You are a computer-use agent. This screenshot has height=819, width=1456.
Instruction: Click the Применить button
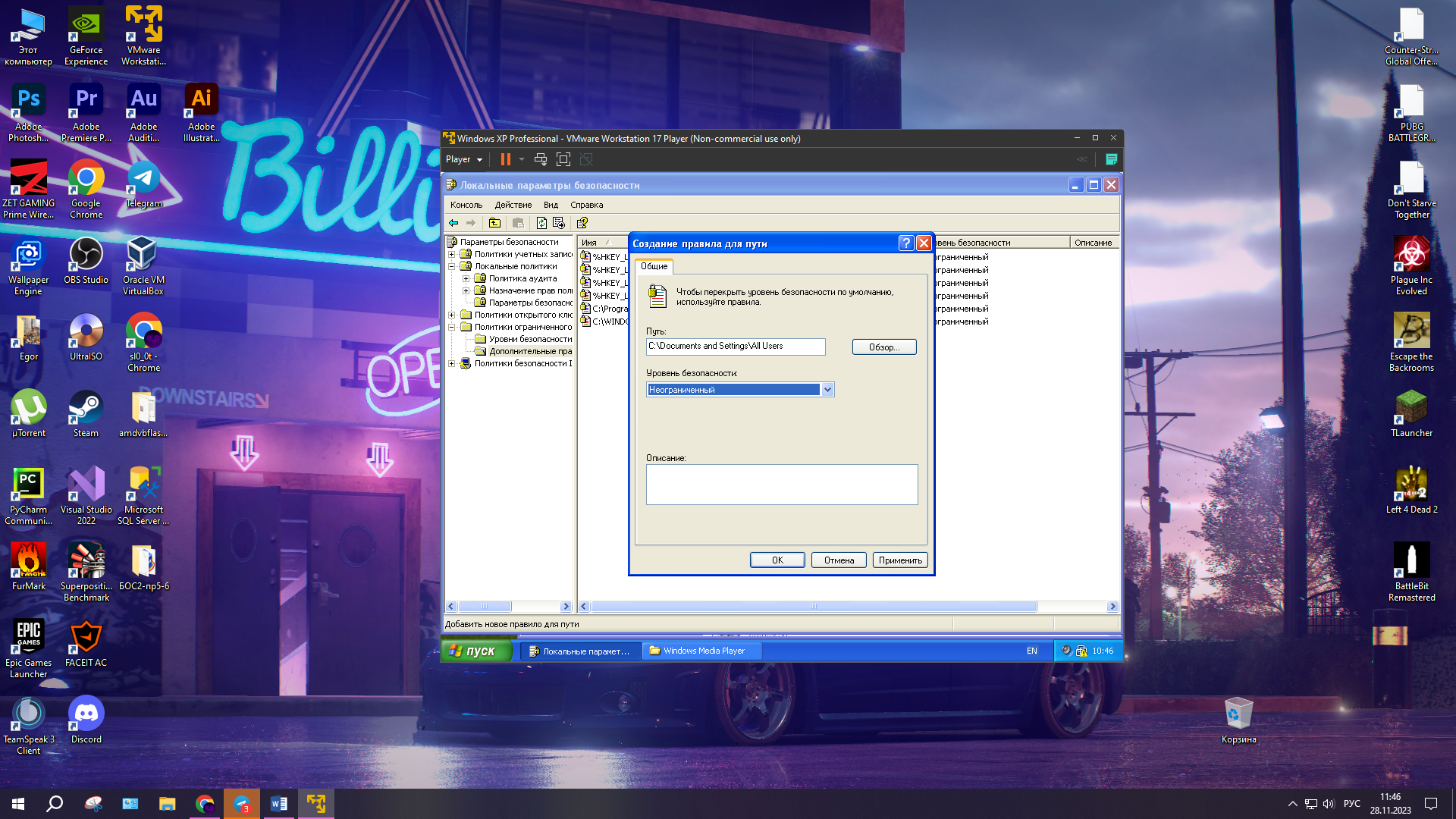pyautogui.click(x=900, y=560)
